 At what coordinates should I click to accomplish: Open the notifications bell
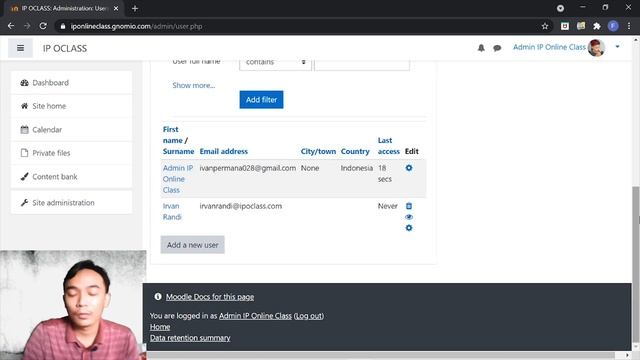481,48
